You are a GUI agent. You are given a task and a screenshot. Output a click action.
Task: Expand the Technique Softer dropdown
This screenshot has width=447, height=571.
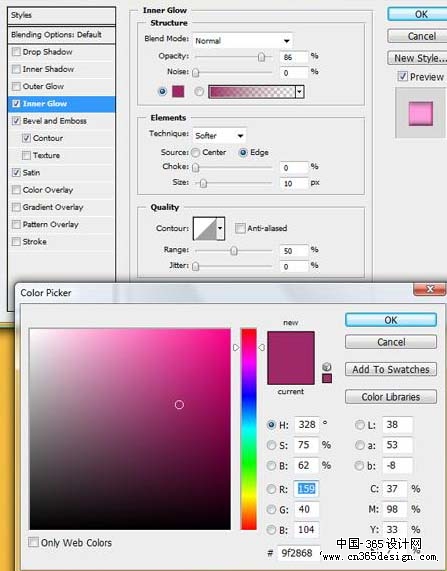point(219,136)
